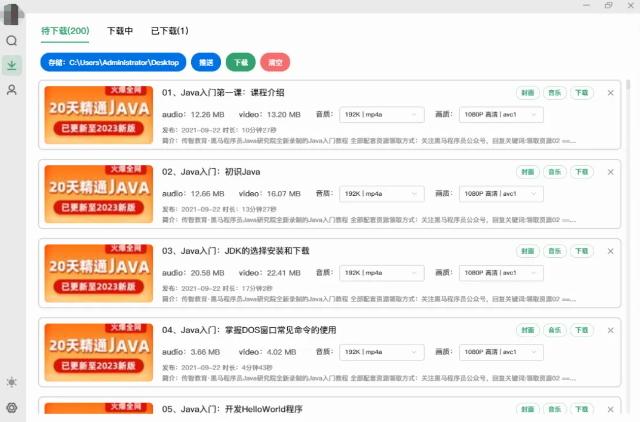Click thumbnail of item 03 JDK的选择安装和下载

click(99, 273)
